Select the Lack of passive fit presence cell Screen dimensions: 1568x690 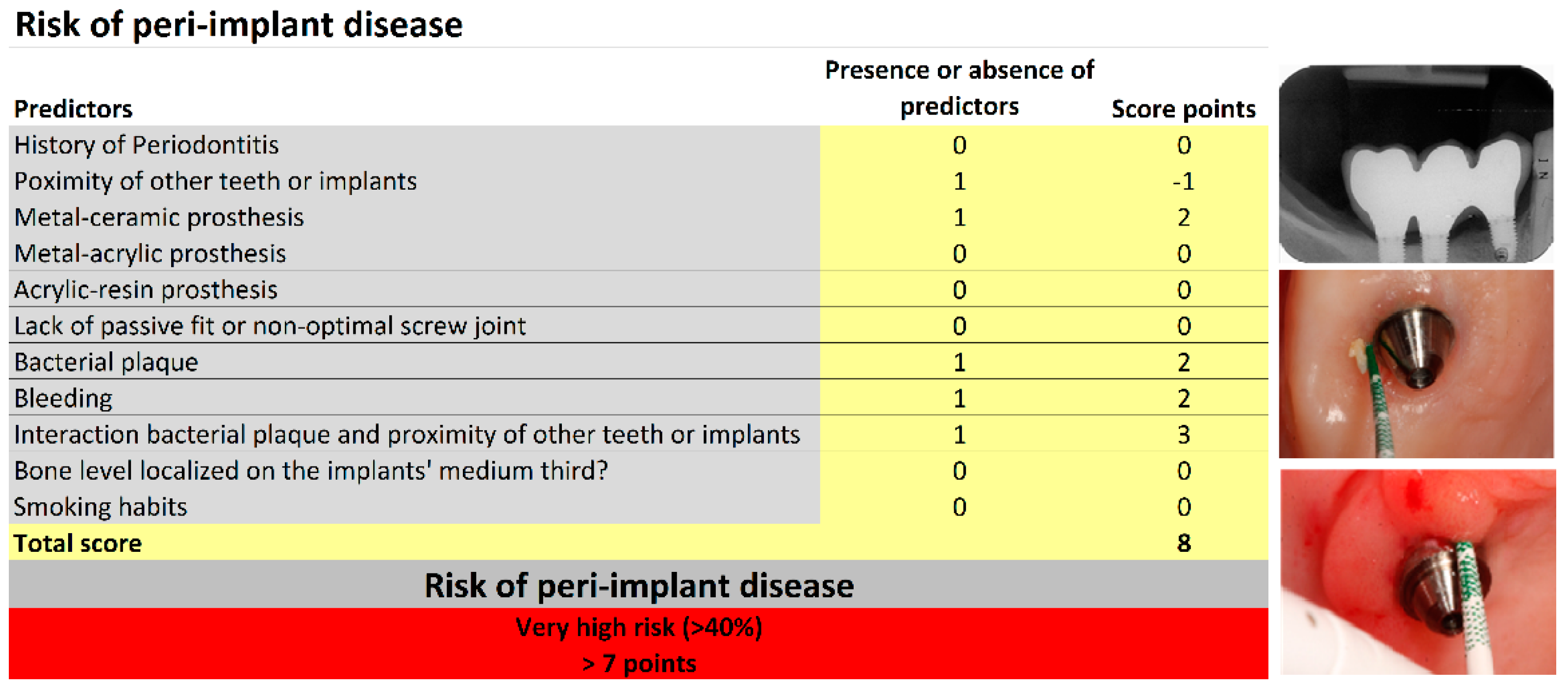(959, 326)
